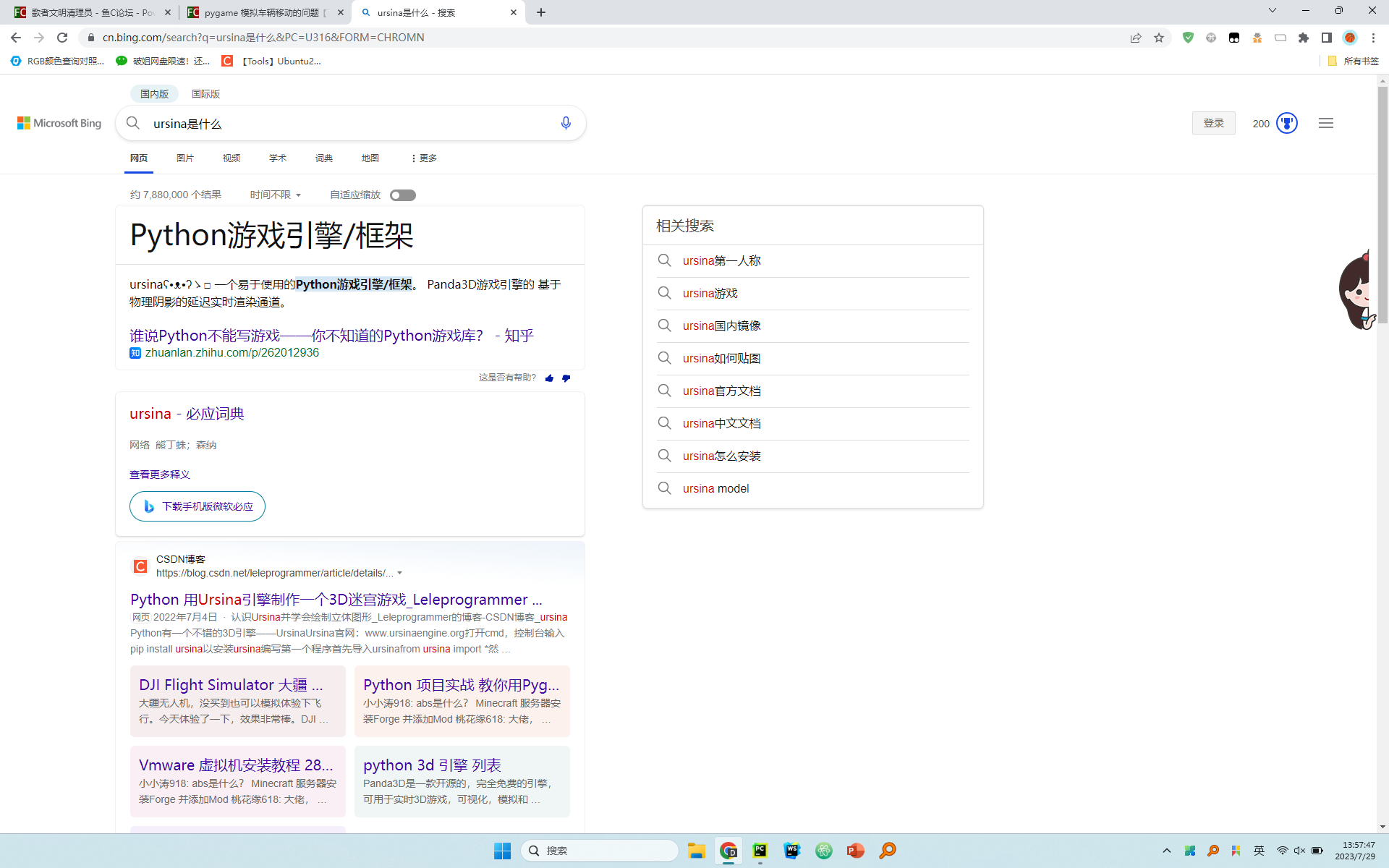
Task: Click thumbs up feedback icon
Action: tap(550, 378)
